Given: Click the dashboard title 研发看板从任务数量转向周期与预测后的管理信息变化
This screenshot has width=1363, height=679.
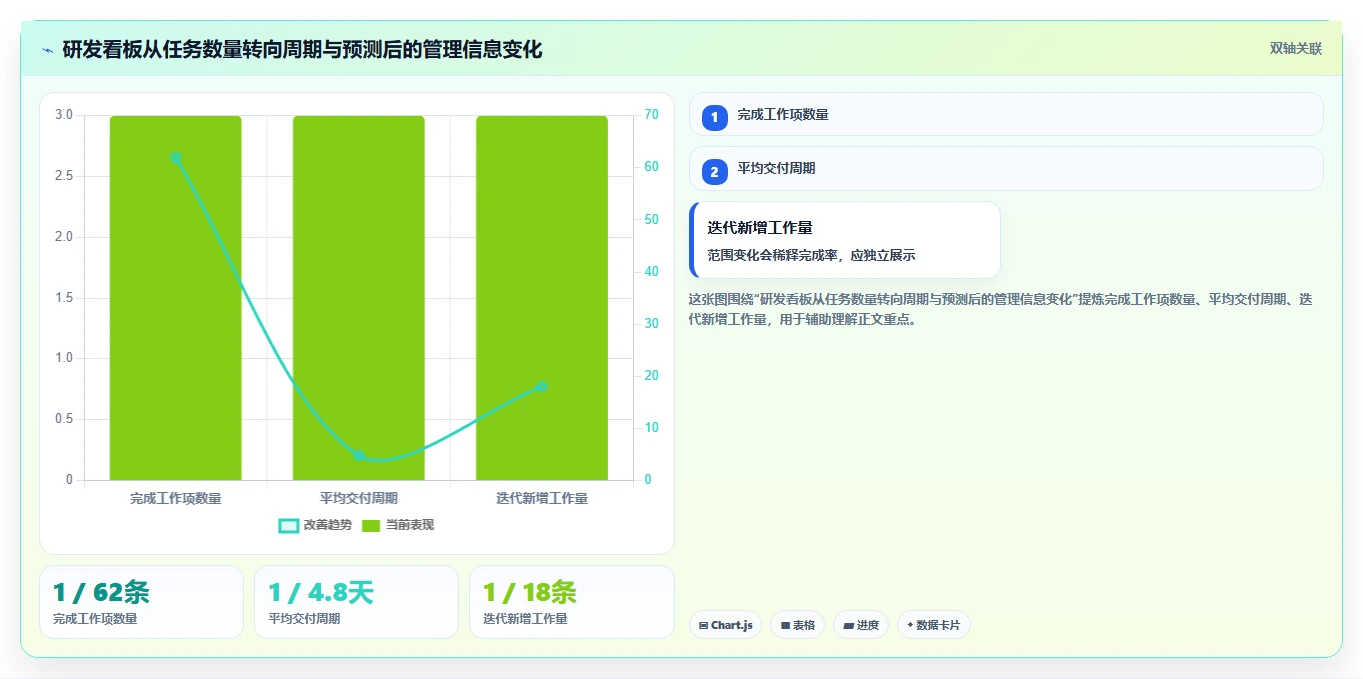Looking at the screenshot, I should pos(302,50).
